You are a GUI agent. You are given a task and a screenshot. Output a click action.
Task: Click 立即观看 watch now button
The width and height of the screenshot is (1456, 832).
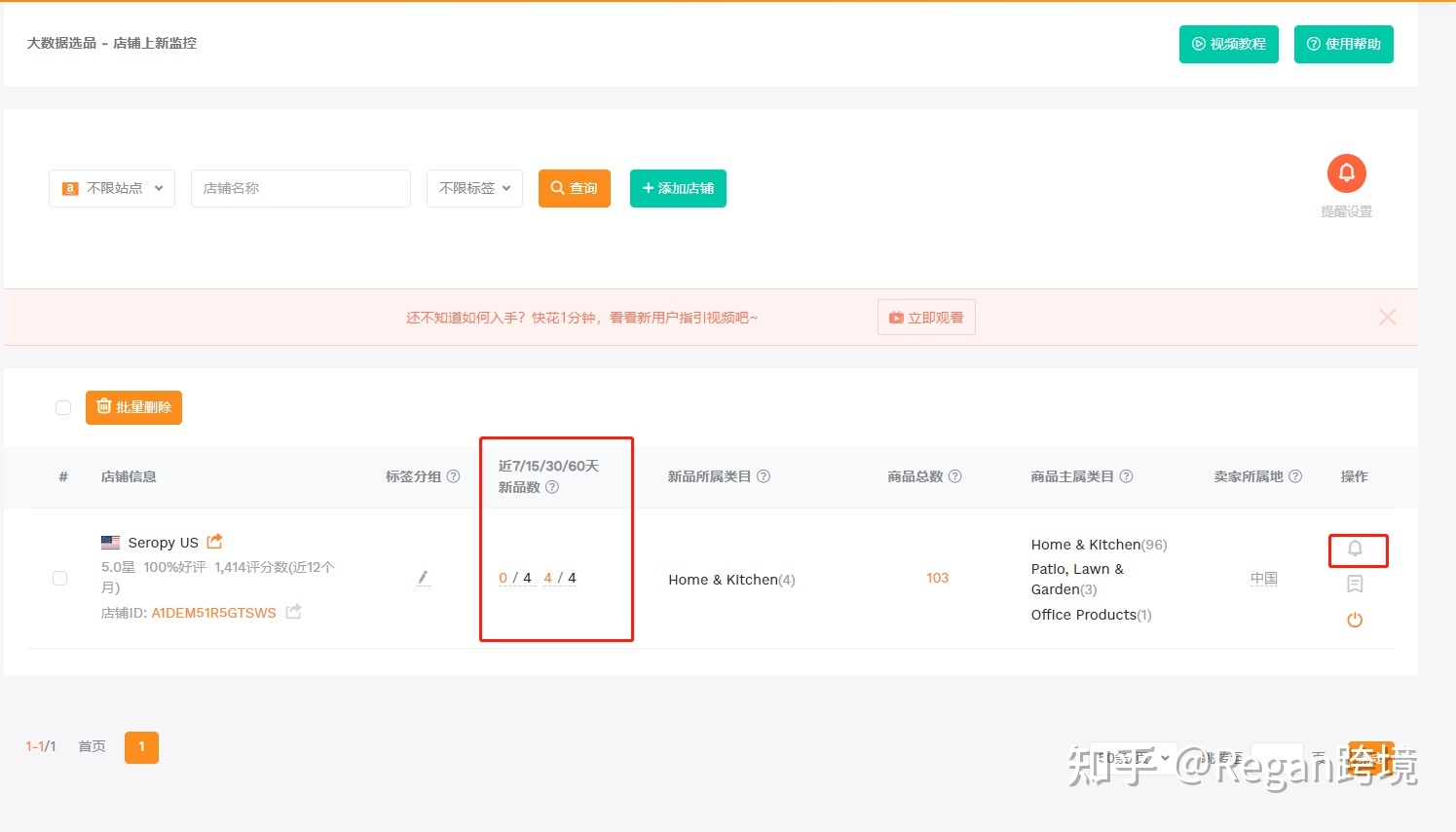click(926, 318)
